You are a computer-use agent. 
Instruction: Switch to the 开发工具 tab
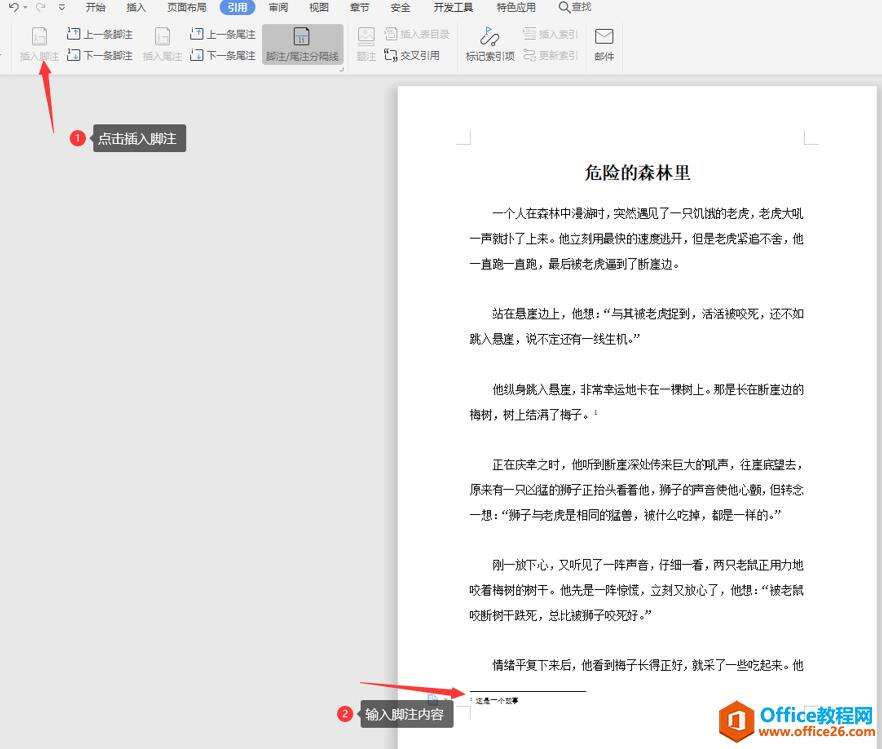pyautogui.click(x=453, y=7)
